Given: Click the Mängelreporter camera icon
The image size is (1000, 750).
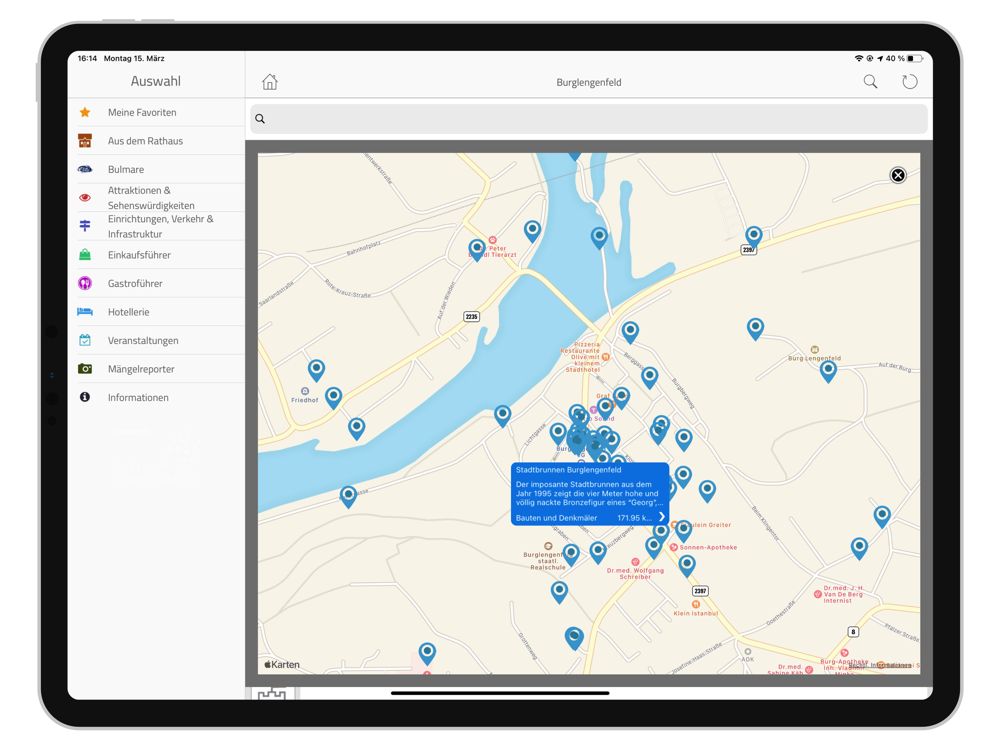Looking at the screenshot, I should click(85, 369).
